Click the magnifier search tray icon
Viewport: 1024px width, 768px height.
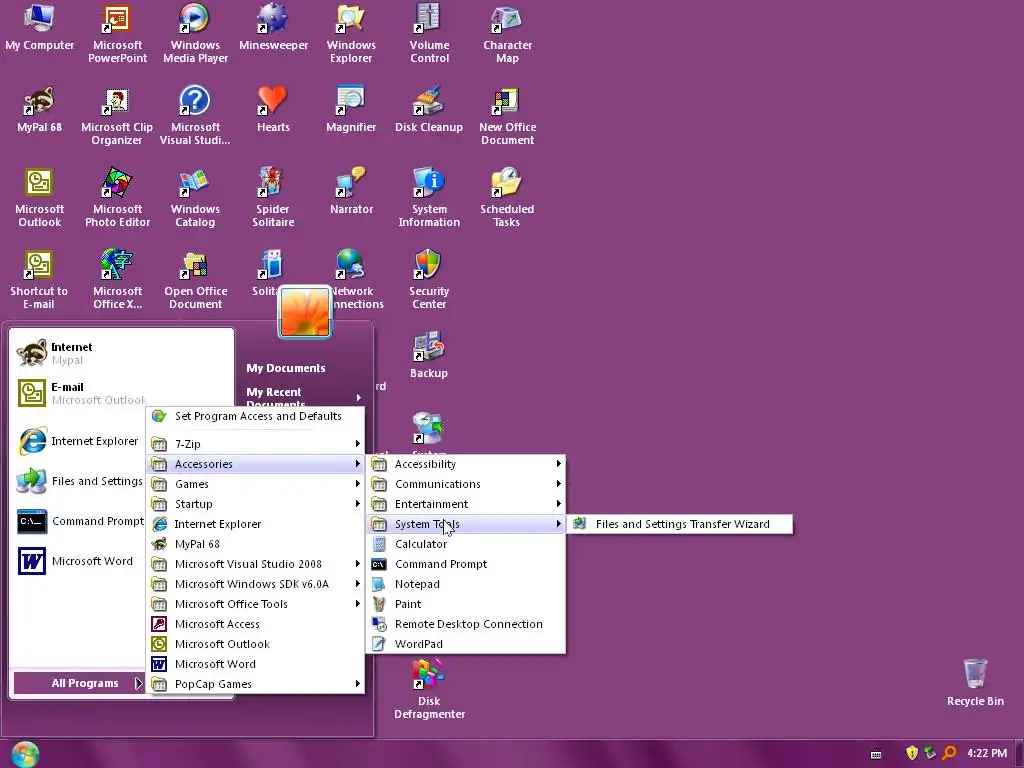(950, 754)
